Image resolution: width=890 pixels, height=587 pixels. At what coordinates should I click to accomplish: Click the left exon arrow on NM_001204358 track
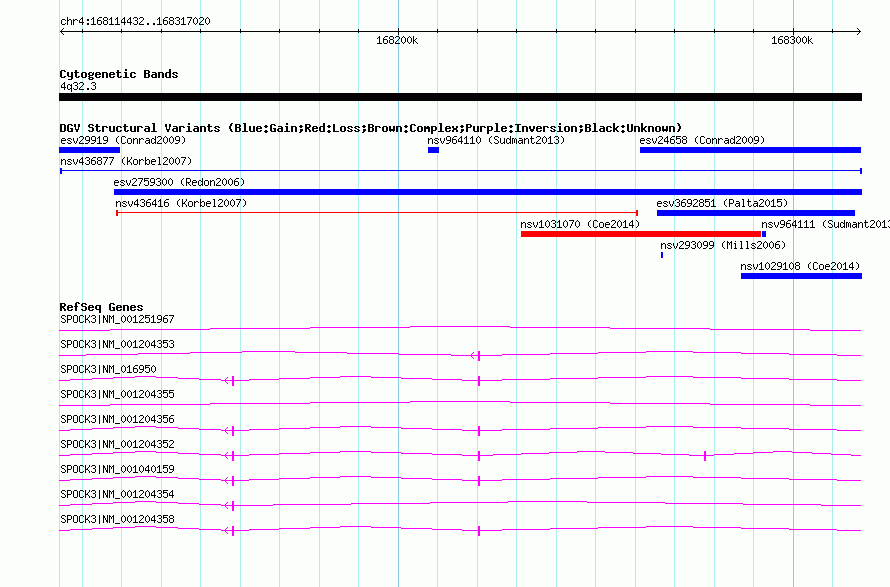229,531
